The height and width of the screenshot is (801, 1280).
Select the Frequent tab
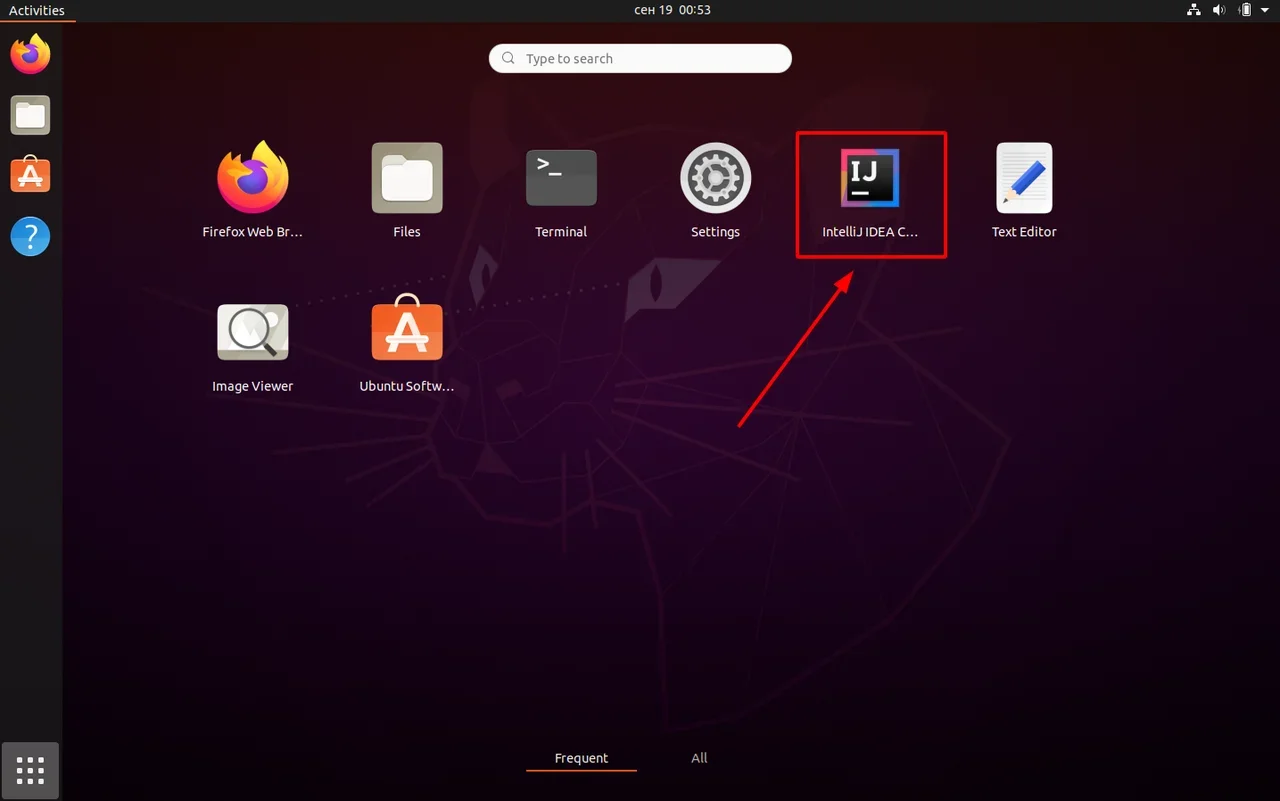(x=581, y=758)
